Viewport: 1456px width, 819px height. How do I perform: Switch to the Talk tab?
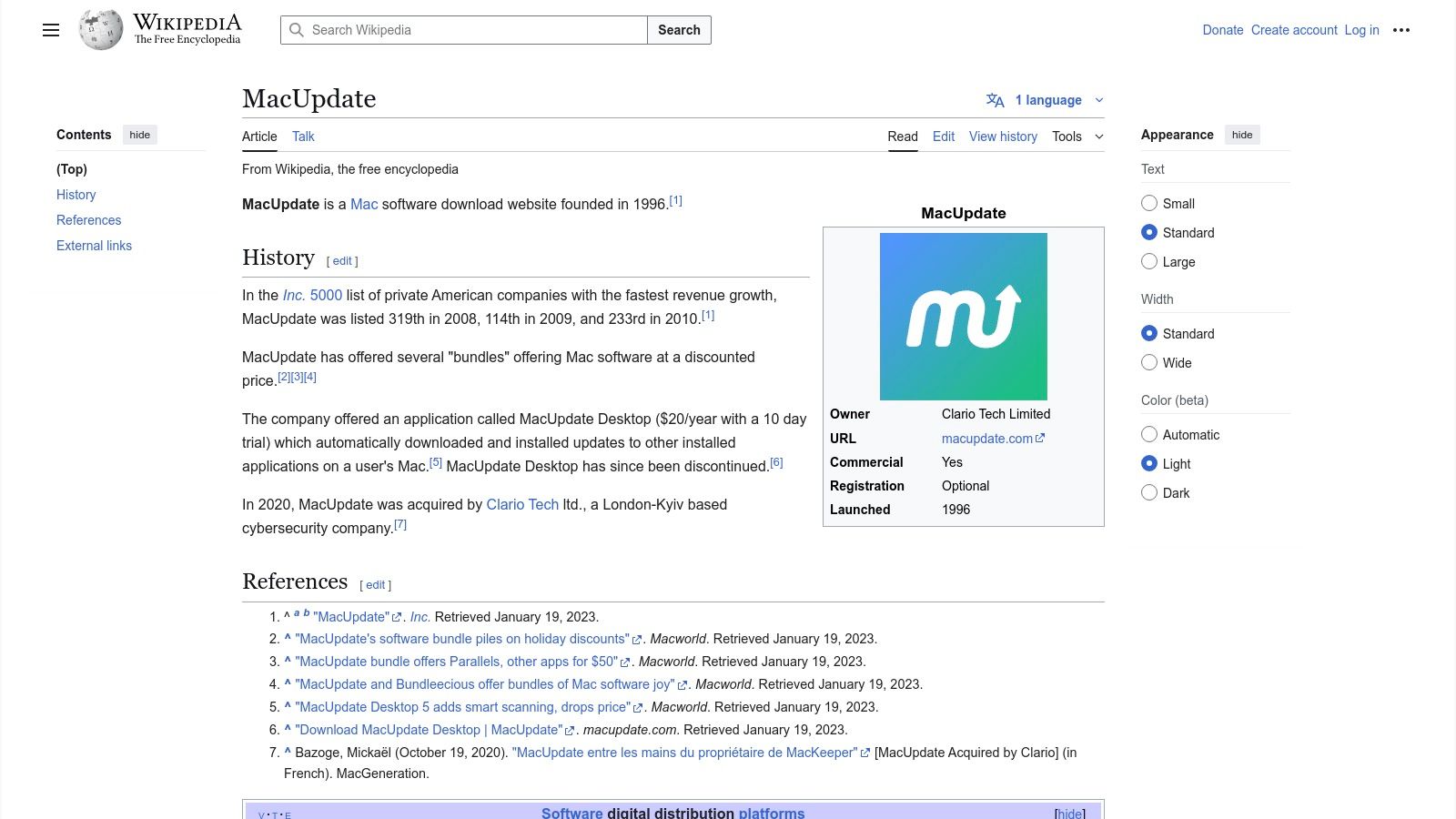coord(303,136)
